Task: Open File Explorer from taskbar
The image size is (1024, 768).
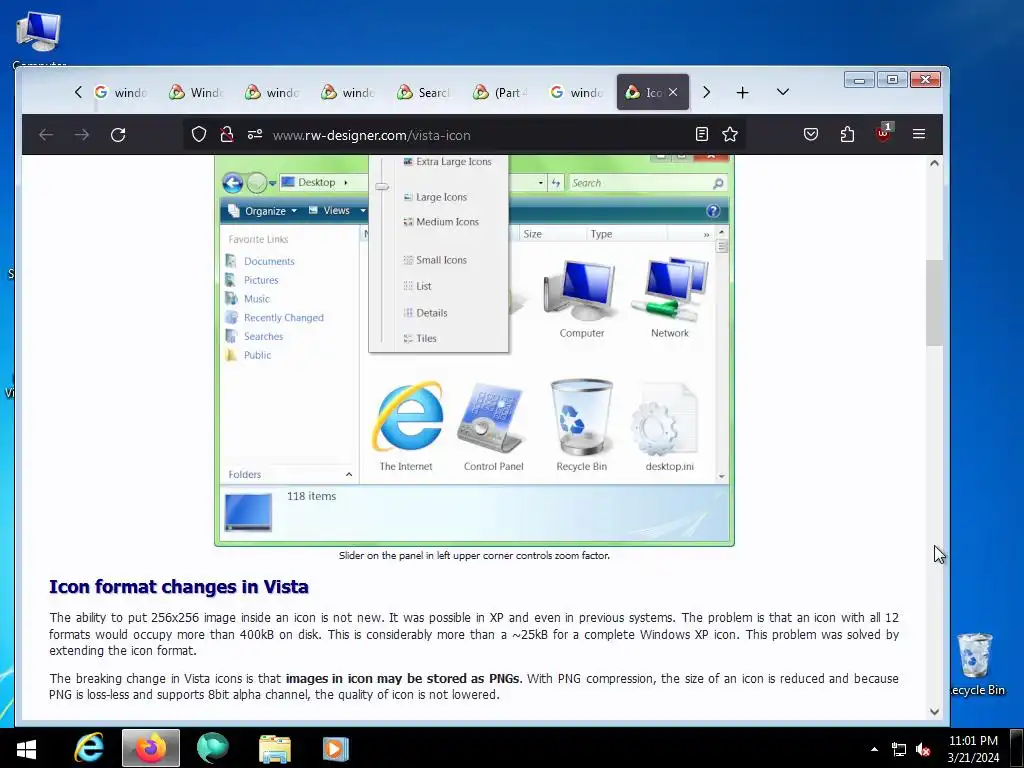Action: coord(275,748)
